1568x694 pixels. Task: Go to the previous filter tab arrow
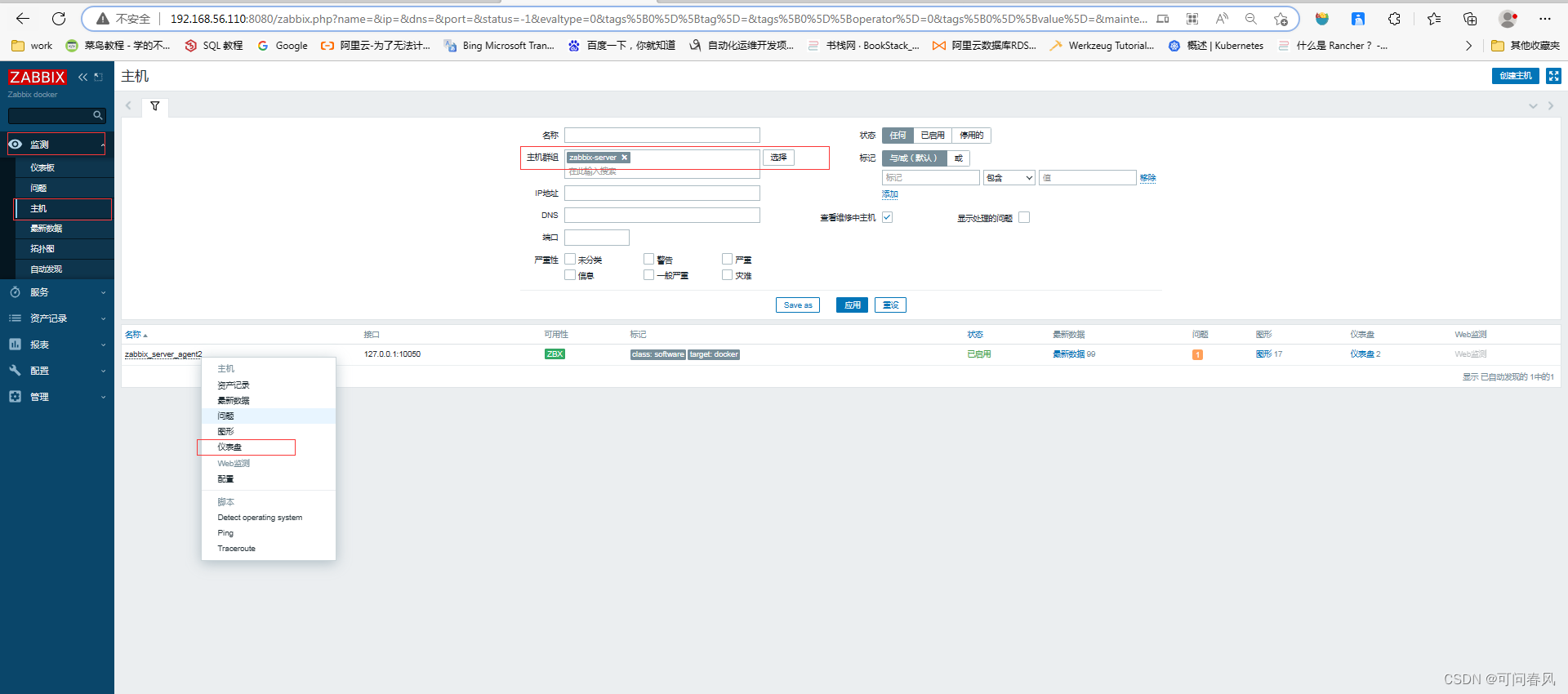[128, 106]
